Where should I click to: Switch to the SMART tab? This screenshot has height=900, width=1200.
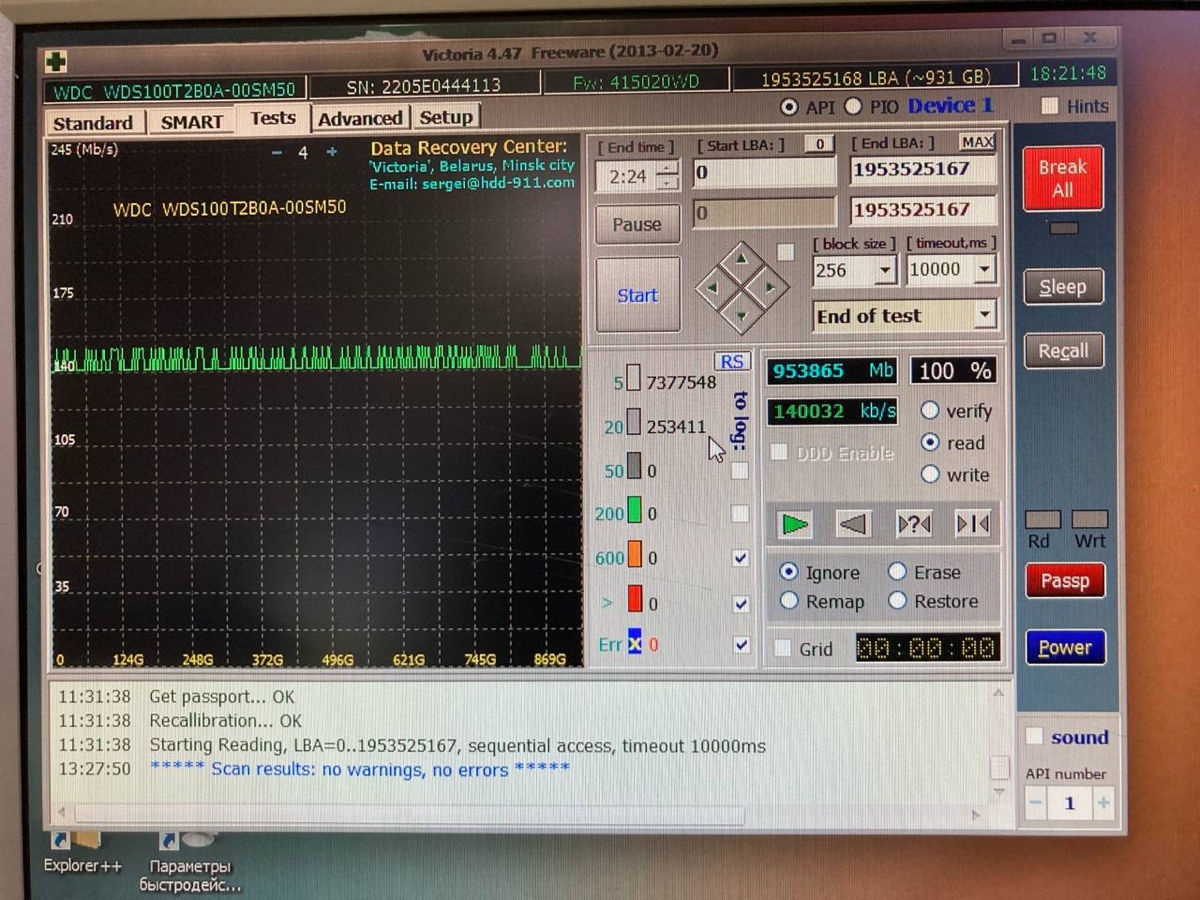[191, 122]
